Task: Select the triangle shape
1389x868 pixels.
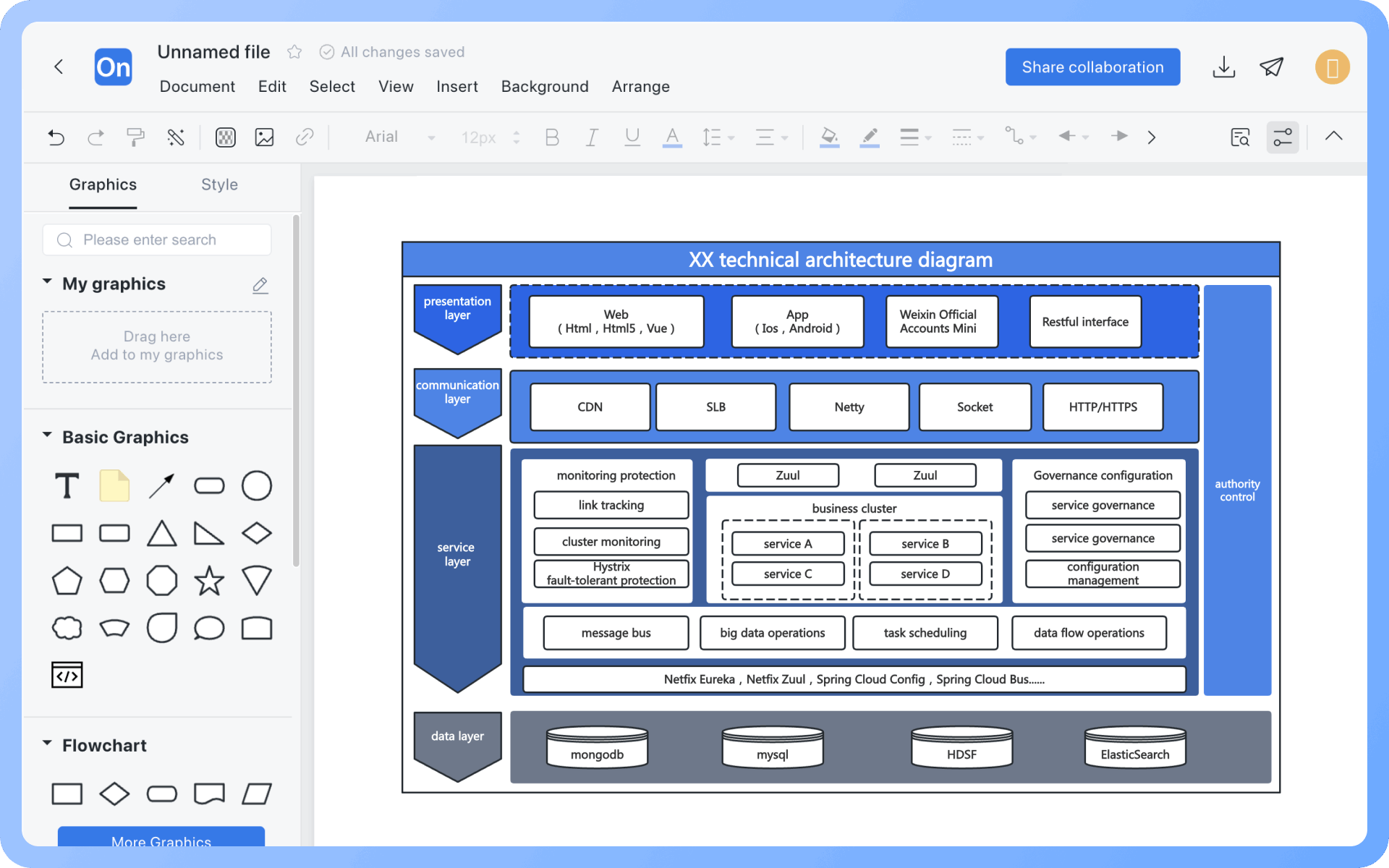Action: point(161,534)
